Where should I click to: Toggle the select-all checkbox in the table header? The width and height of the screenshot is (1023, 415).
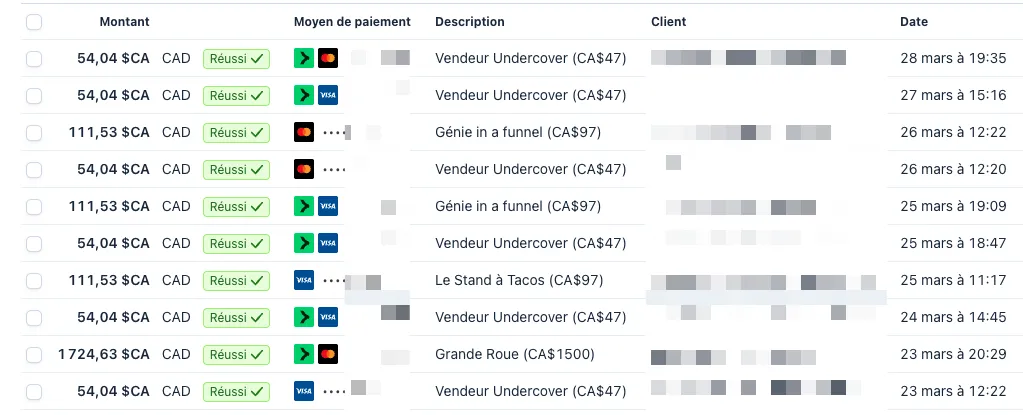click(34, 22)
